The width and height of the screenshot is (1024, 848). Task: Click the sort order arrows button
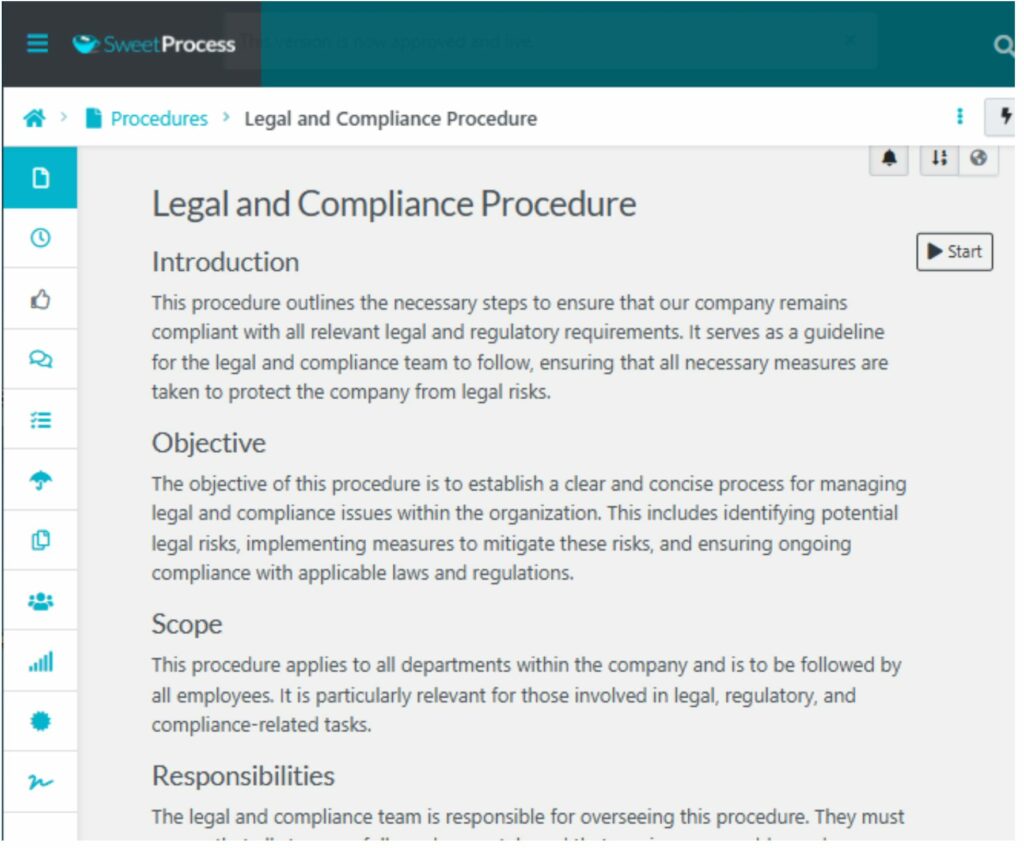[939, 158]
